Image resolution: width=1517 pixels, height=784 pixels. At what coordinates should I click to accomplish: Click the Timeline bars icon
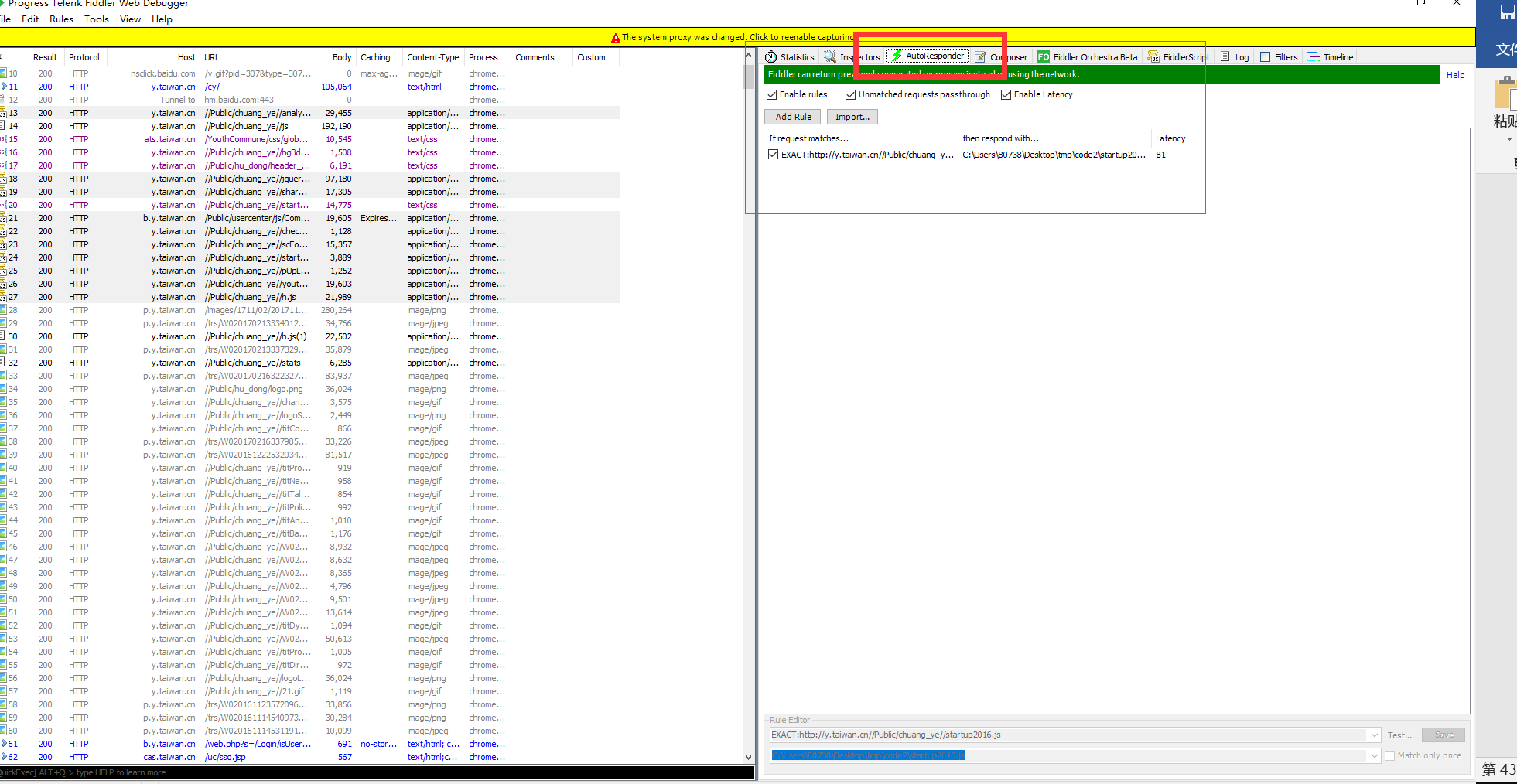pos(1314,57)
